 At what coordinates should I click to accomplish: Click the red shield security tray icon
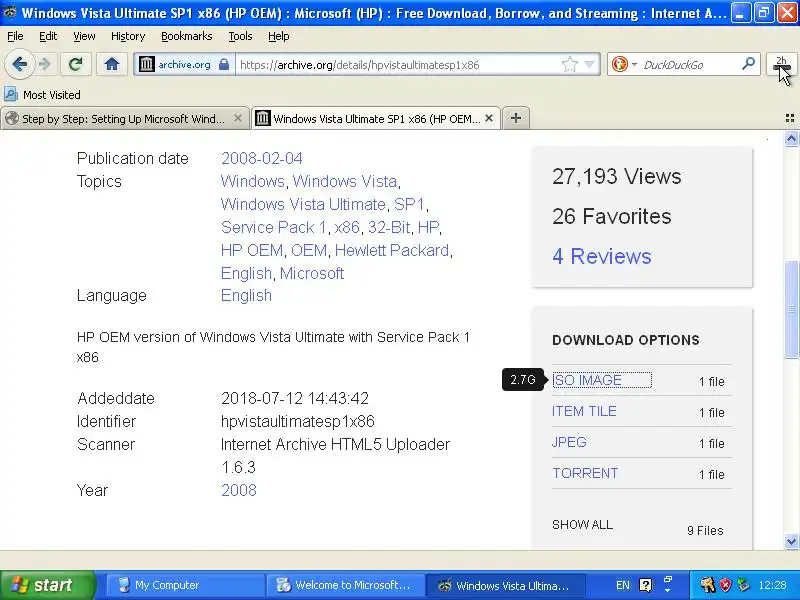(725, 585)
